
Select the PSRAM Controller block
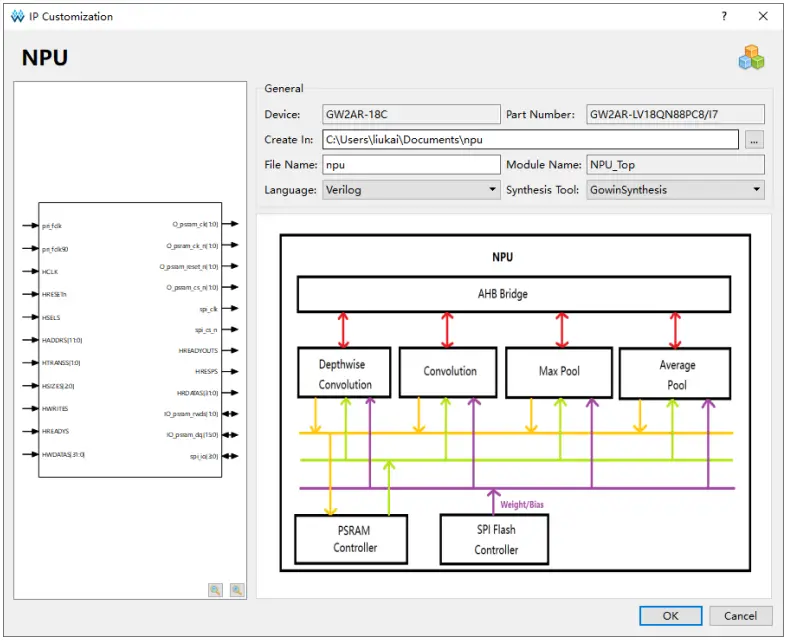pyautogui.click(x=352, y=540)
